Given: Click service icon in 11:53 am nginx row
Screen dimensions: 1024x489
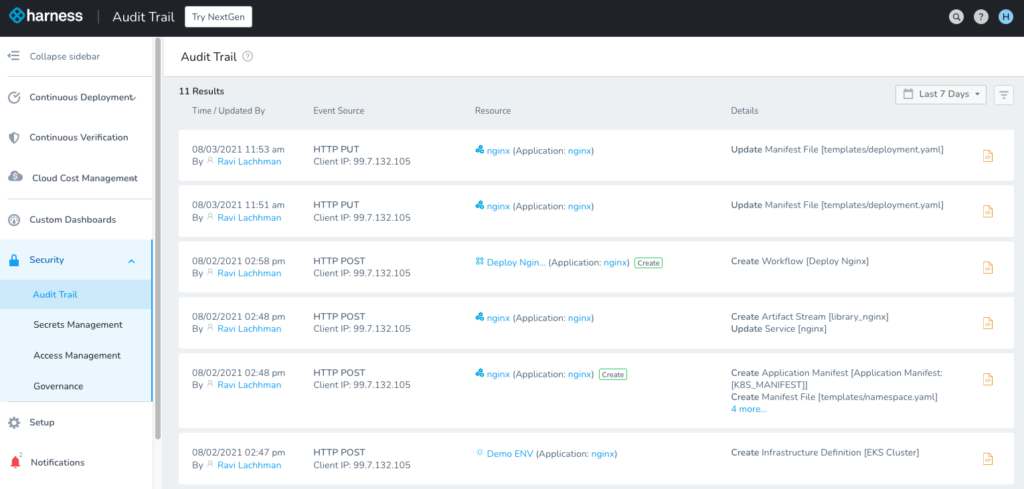Looking at the screenshot, I should (480, 150).
